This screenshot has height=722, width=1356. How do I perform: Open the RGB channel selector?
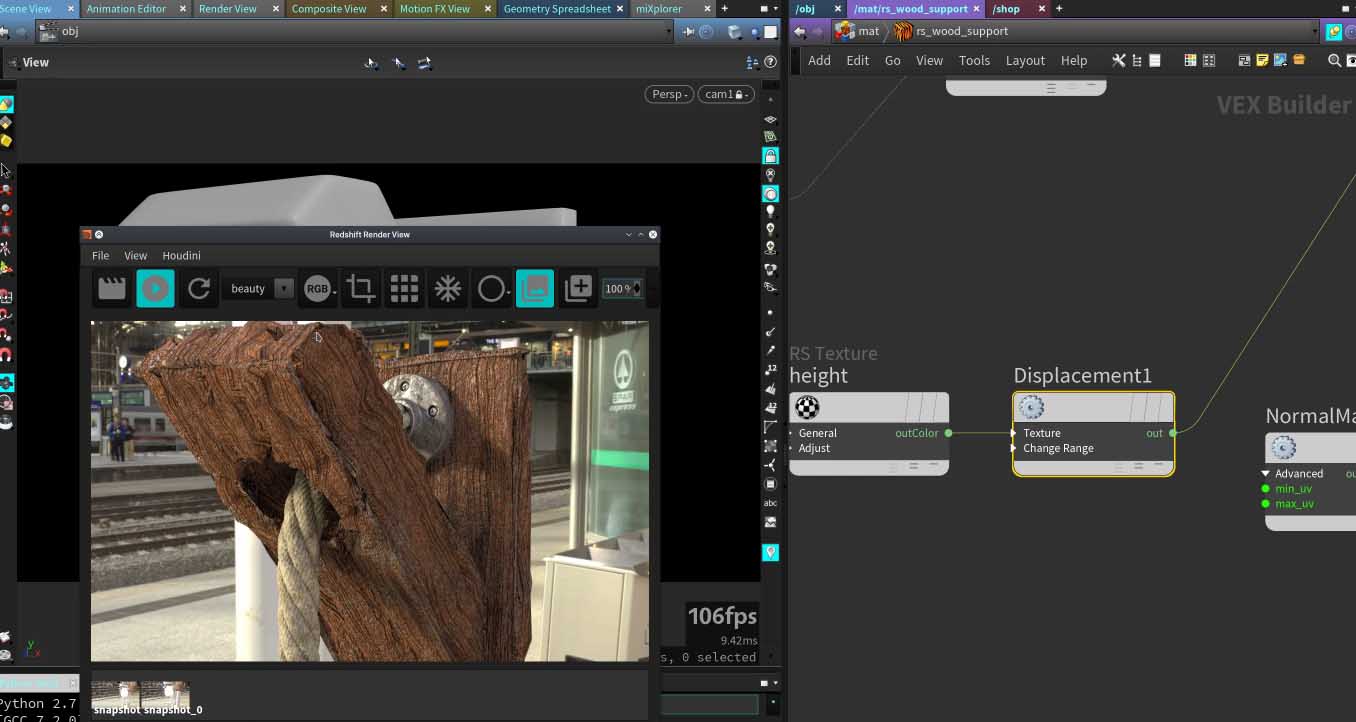pyautogui.click(x=317, y=289)
